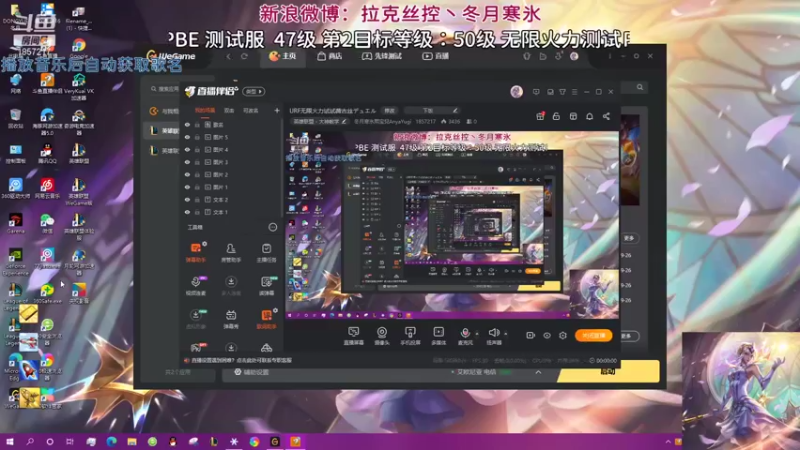Switch to WeGame 直播 tab
The image size is (800, 450).
pos(436,56)
